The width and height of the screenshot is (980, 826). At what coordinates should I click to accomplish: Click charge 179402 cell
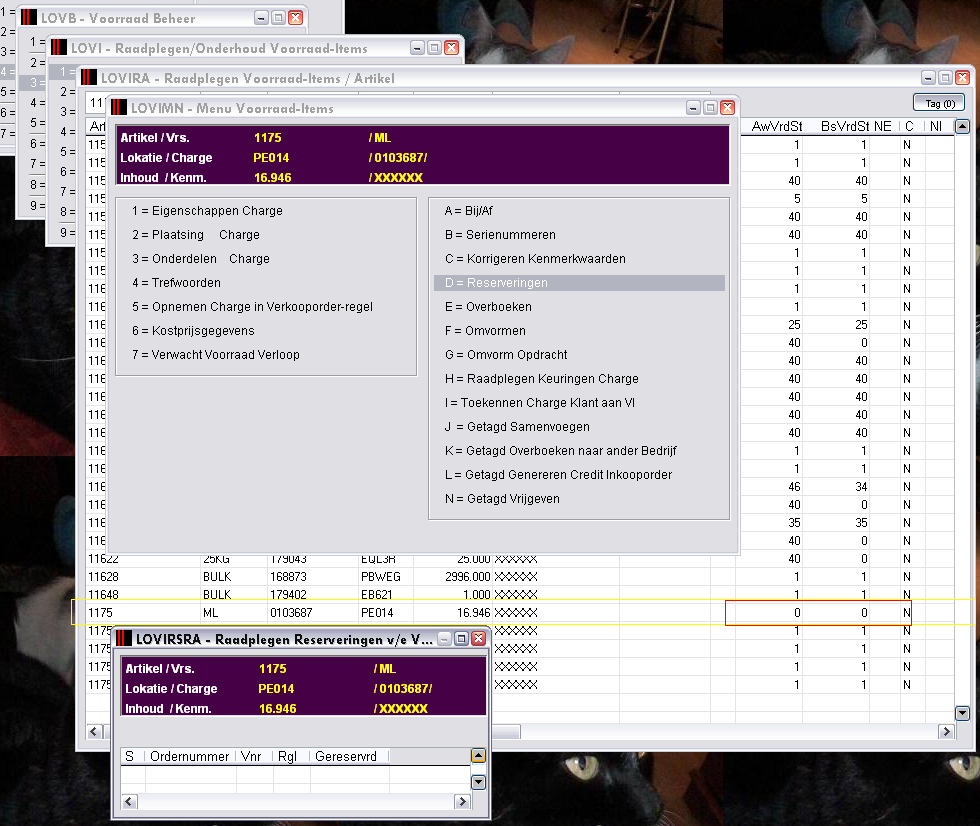pyautogui.click(x=288, y=595)
